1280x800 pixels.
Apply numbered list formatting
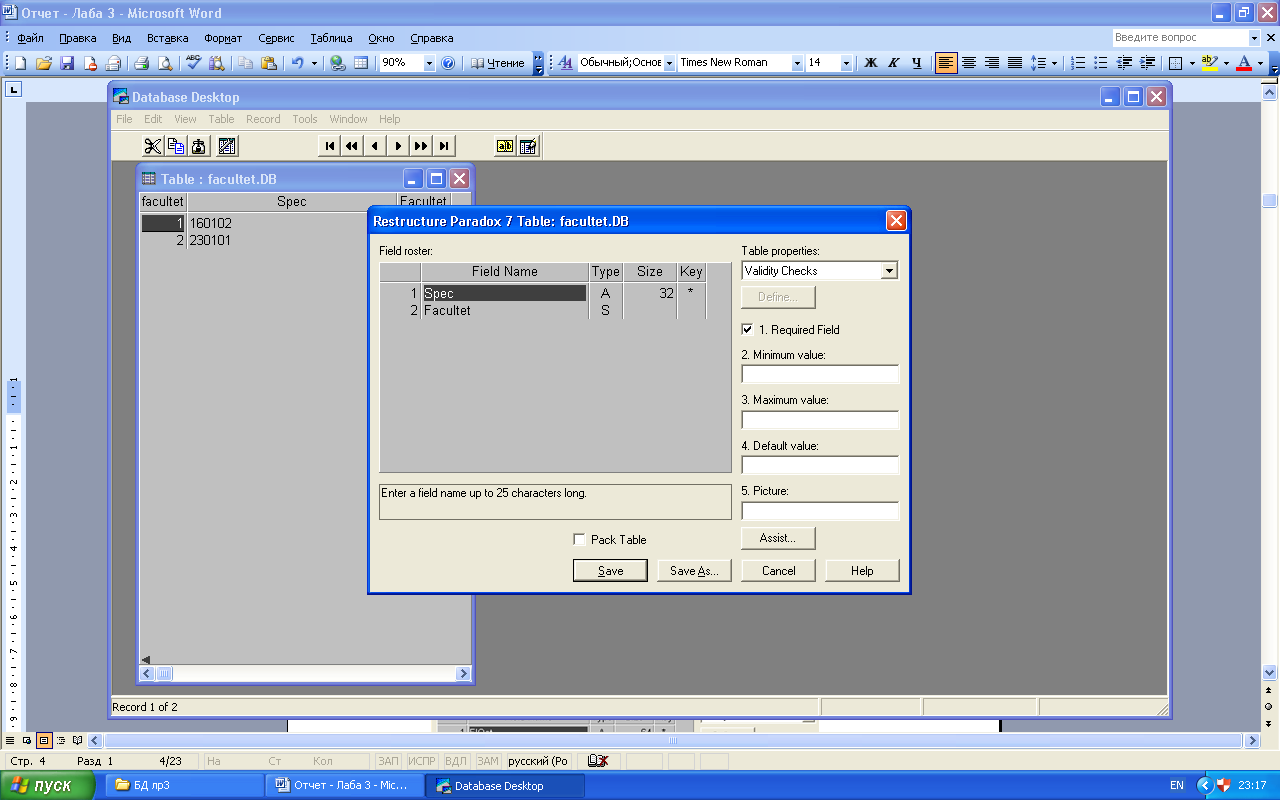[1078, 63]
